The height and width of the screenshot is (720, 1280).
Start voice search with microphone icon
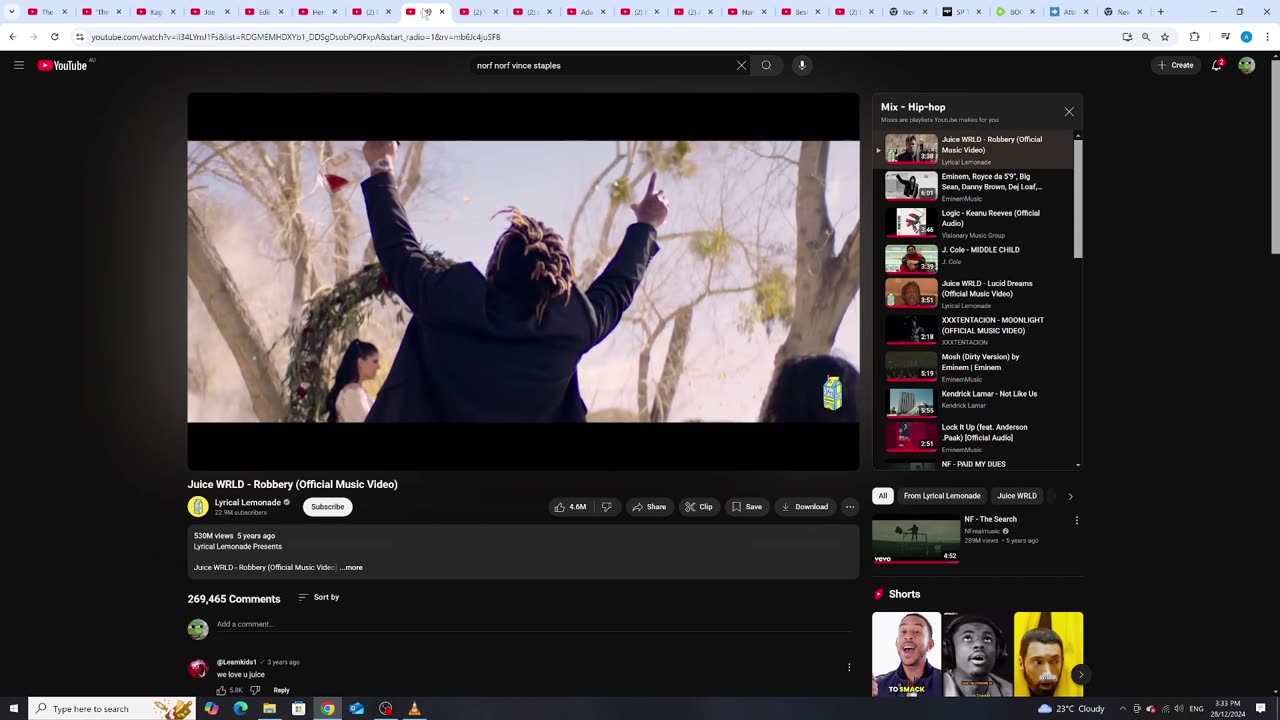[x=801, y=65]
